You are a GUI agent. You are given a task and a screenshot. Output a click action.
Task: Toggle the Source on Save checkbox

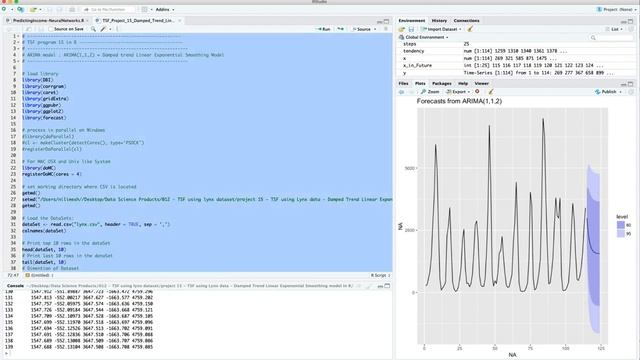click(51, 29)
